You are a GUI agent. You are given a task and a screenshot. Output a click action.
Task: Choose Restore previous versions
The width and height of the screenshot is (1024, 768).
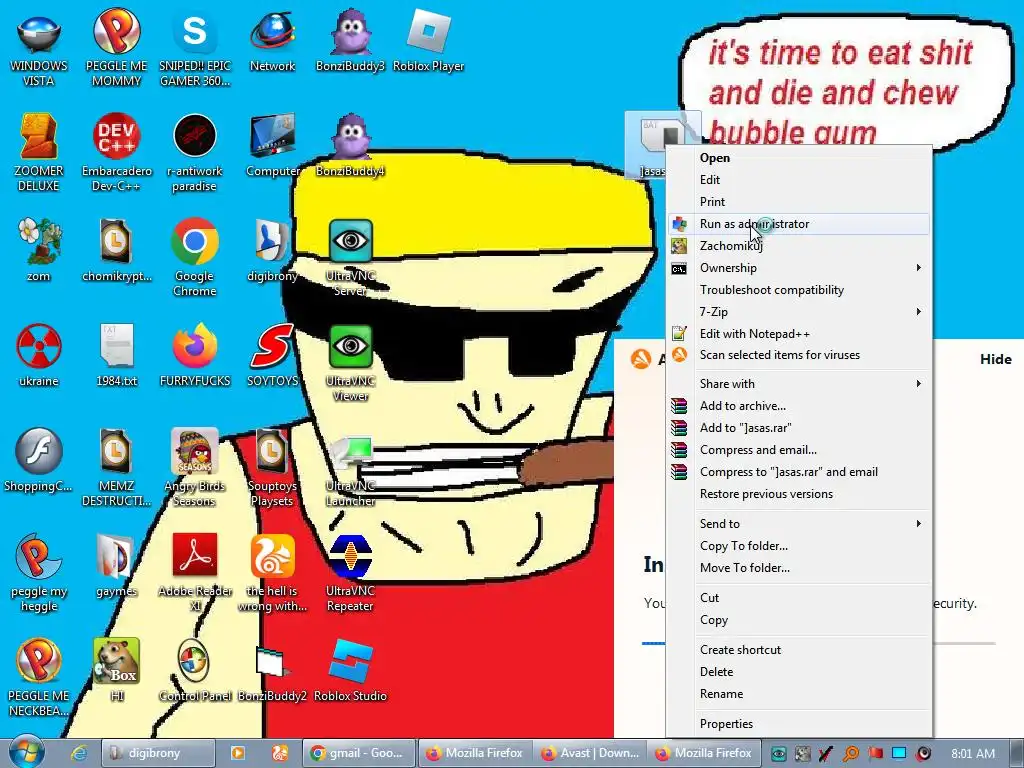[x=799, y=494]
